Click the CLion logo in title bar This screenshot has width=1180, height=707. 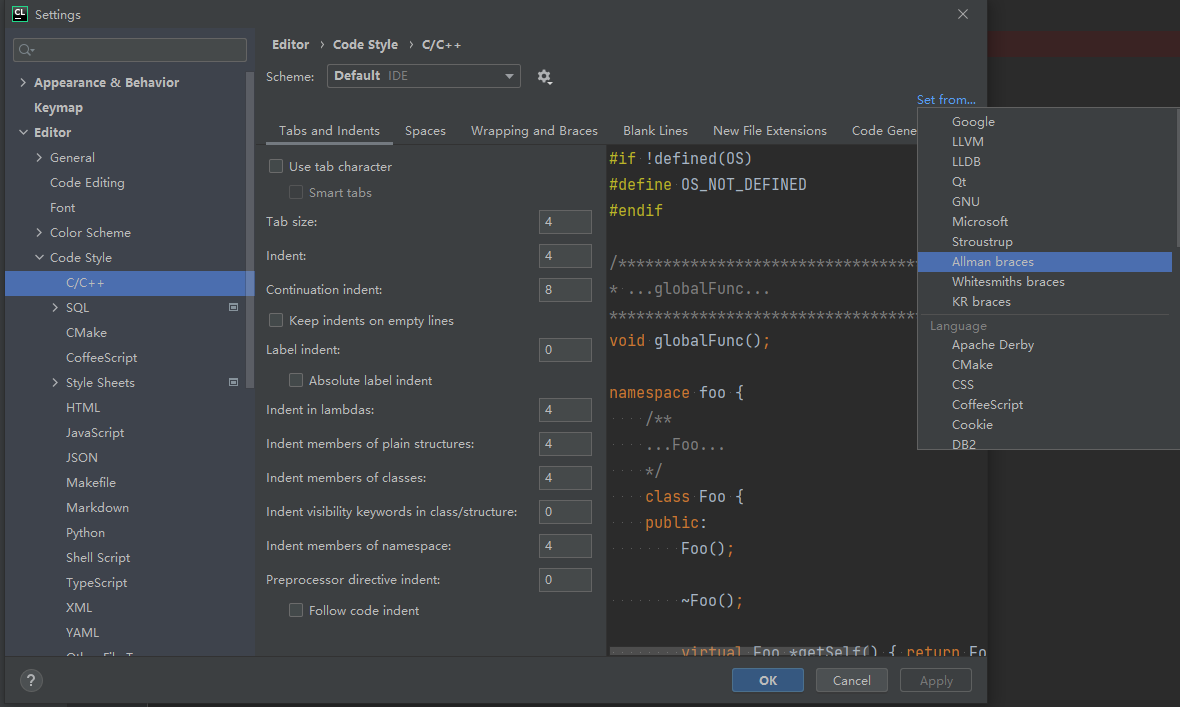click(20, 14)
